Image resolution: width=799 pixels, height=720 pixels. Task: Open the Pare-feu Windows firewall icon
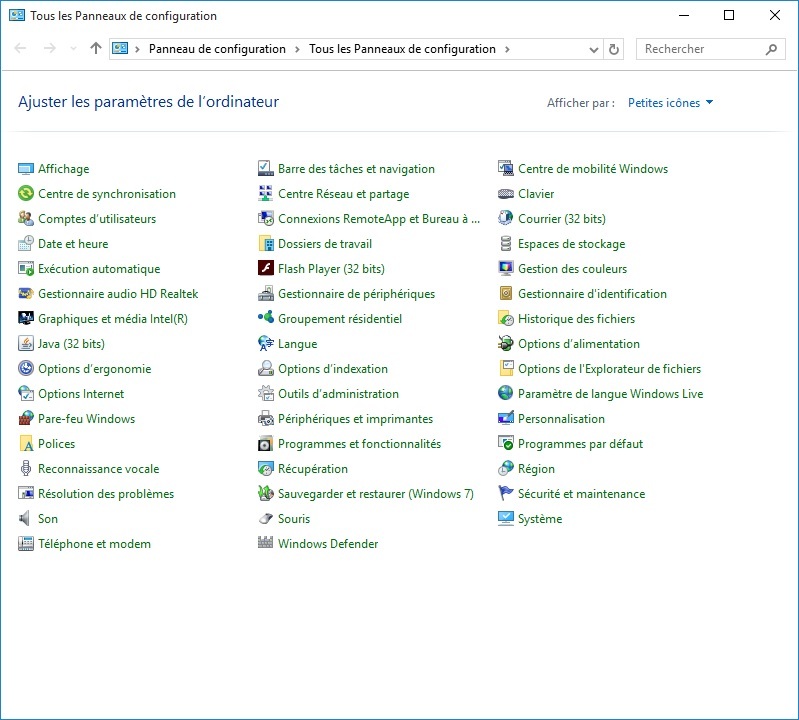[25, 418]
